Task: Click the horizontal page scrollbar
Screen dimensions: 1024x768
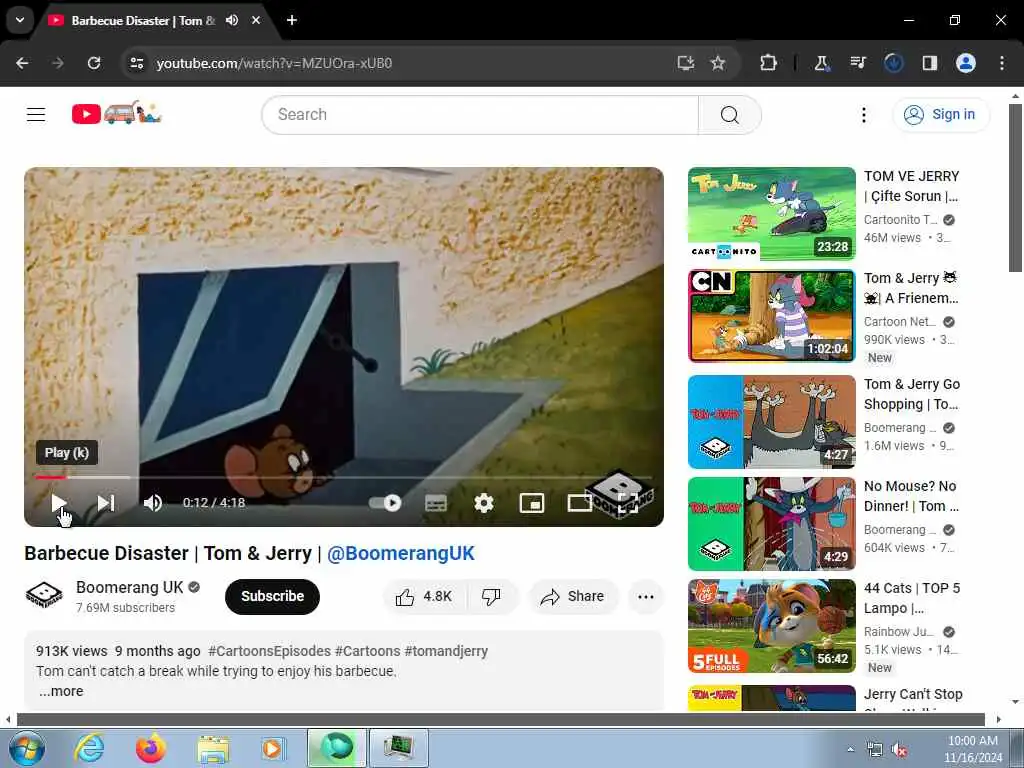Action: (x=500, y=720)
